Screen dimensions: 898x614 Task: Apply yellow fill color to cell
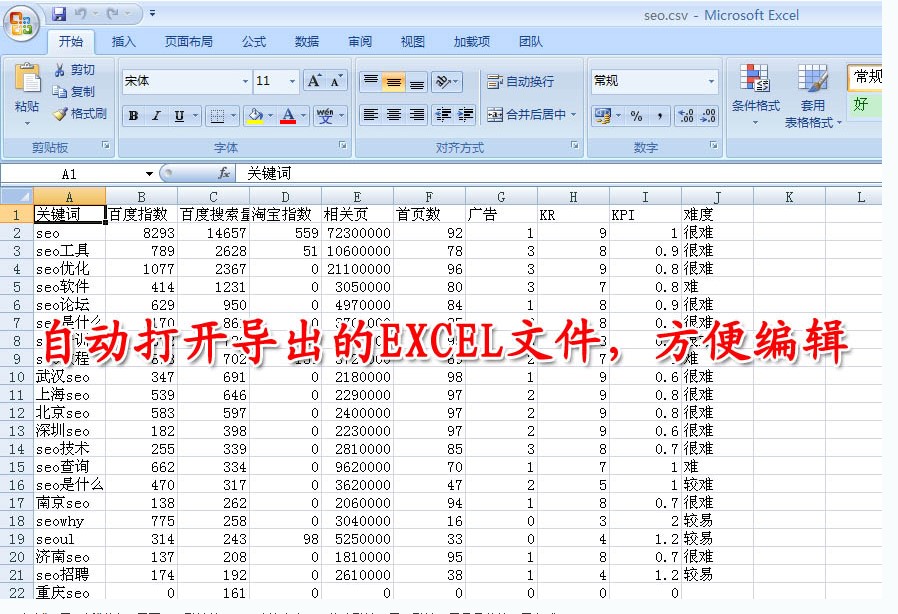255,116
